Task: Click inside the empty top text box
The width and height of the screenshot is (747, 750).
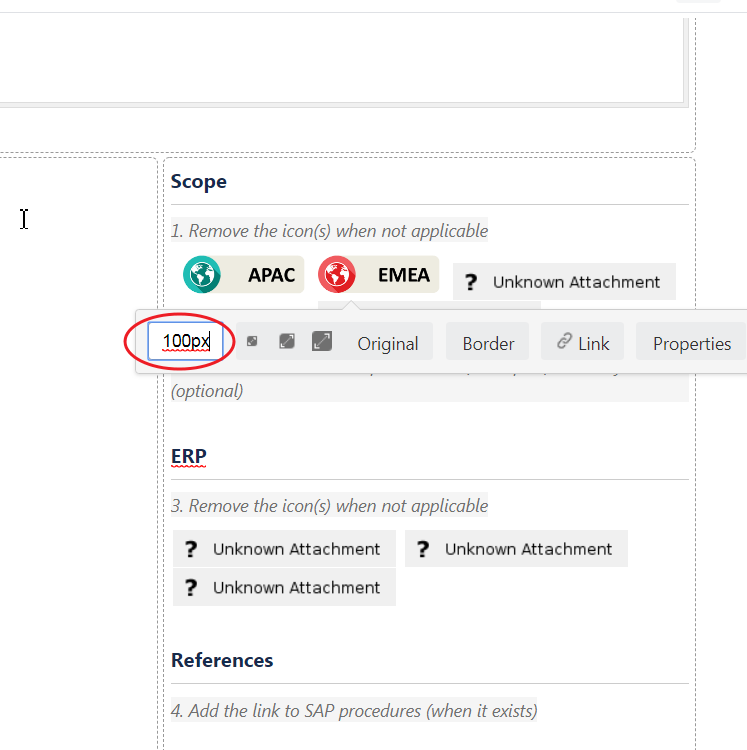Action: click(340, 55)
